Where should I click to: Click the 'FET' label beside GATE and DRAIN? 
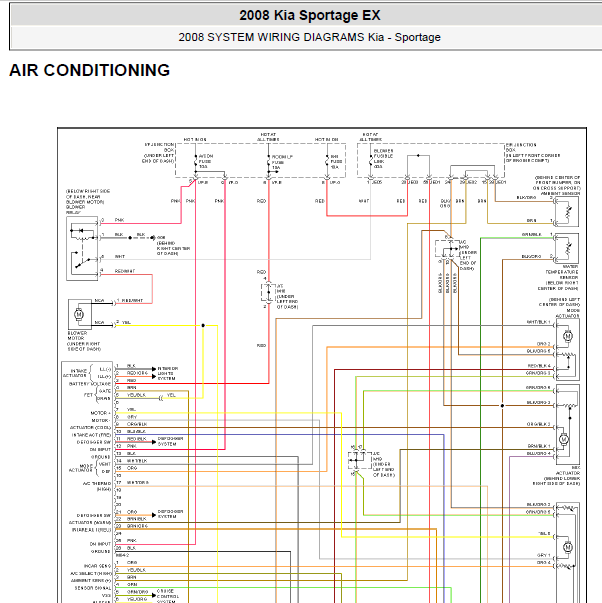88,395
